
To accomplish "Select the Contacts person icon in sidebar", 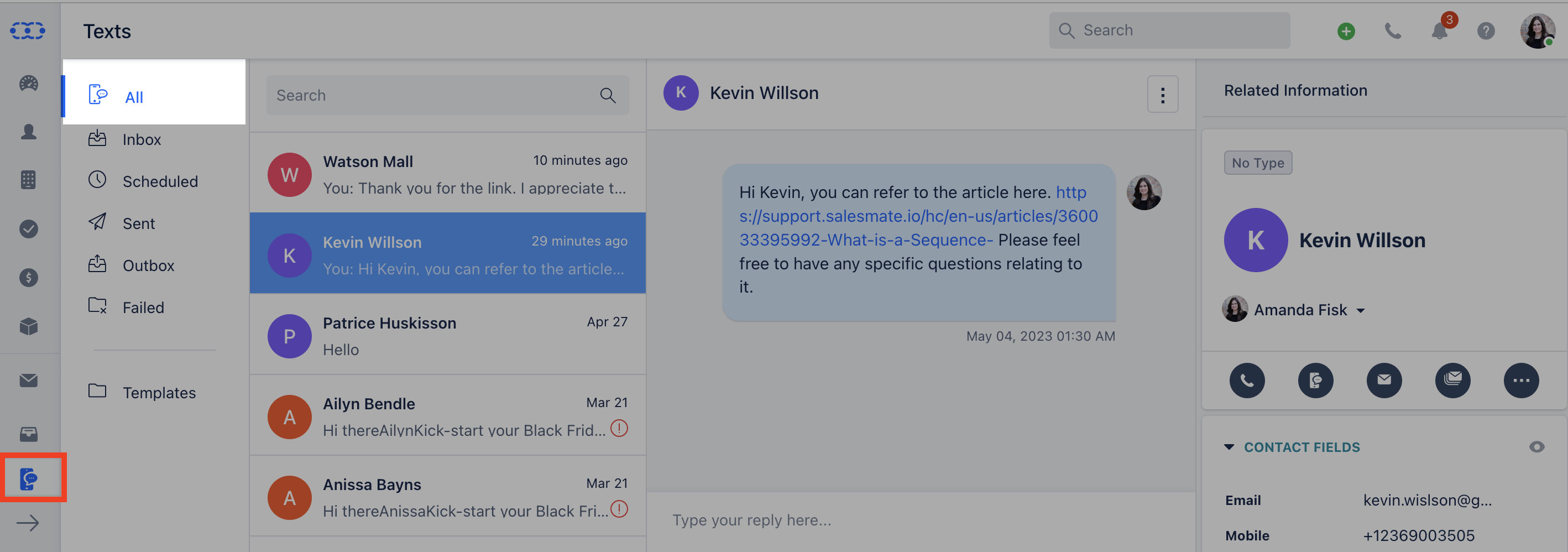I will click(28, 132).
